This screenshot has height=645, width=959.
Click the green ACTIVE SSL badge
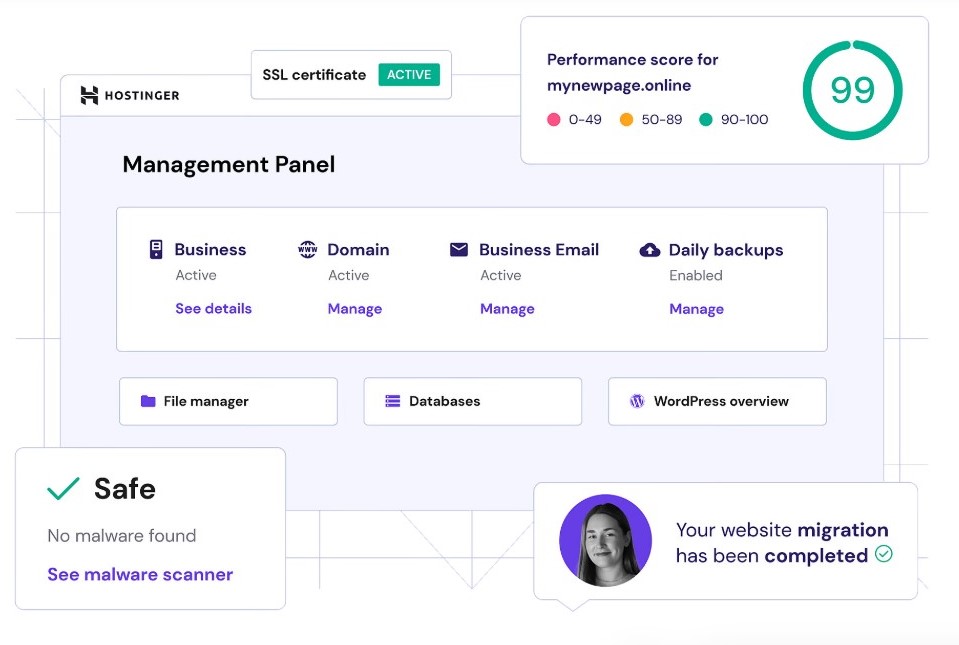(x=409, y=75)
